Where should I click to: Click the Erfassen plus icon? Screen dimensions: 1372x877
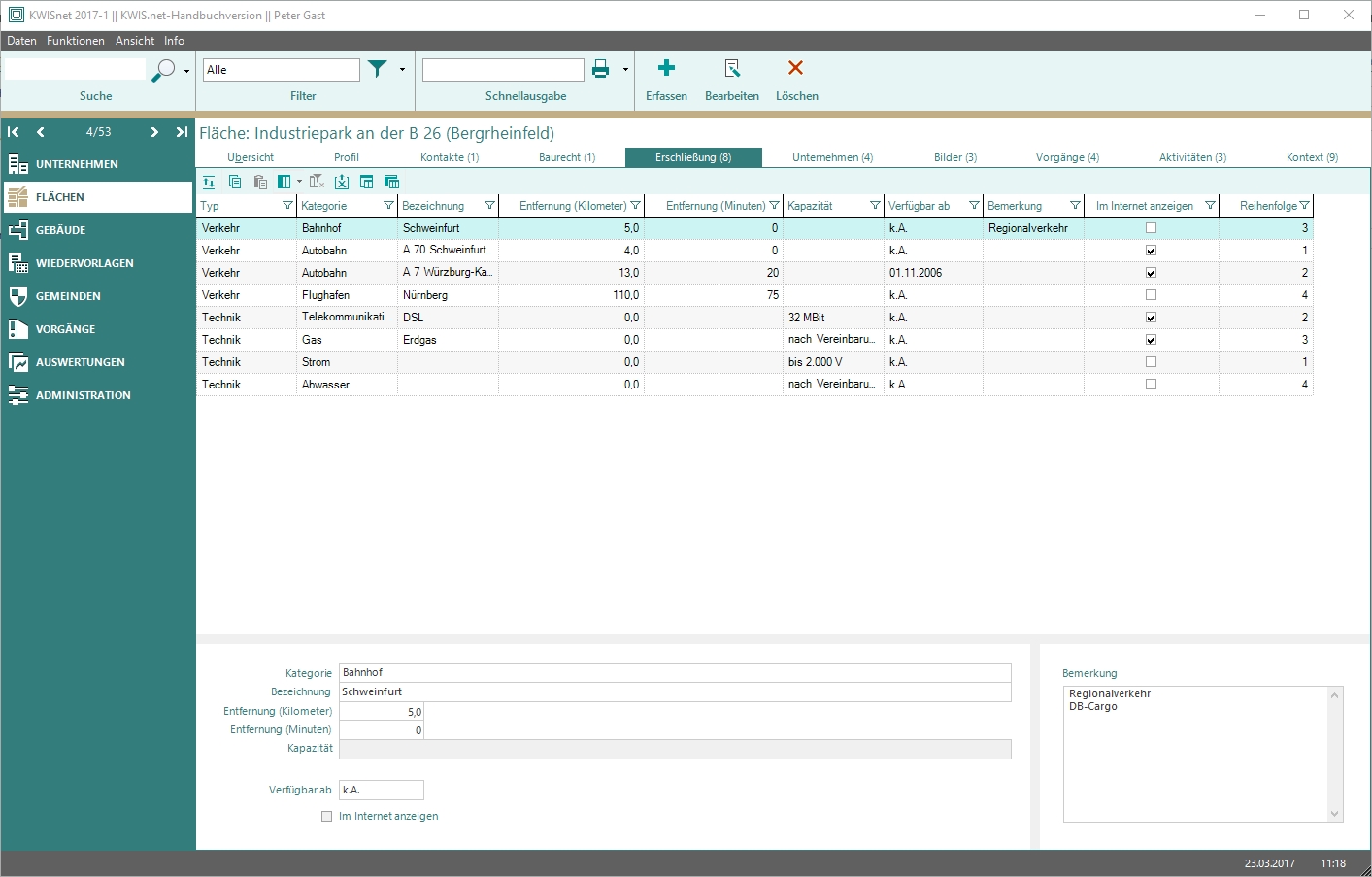[666, 68]
